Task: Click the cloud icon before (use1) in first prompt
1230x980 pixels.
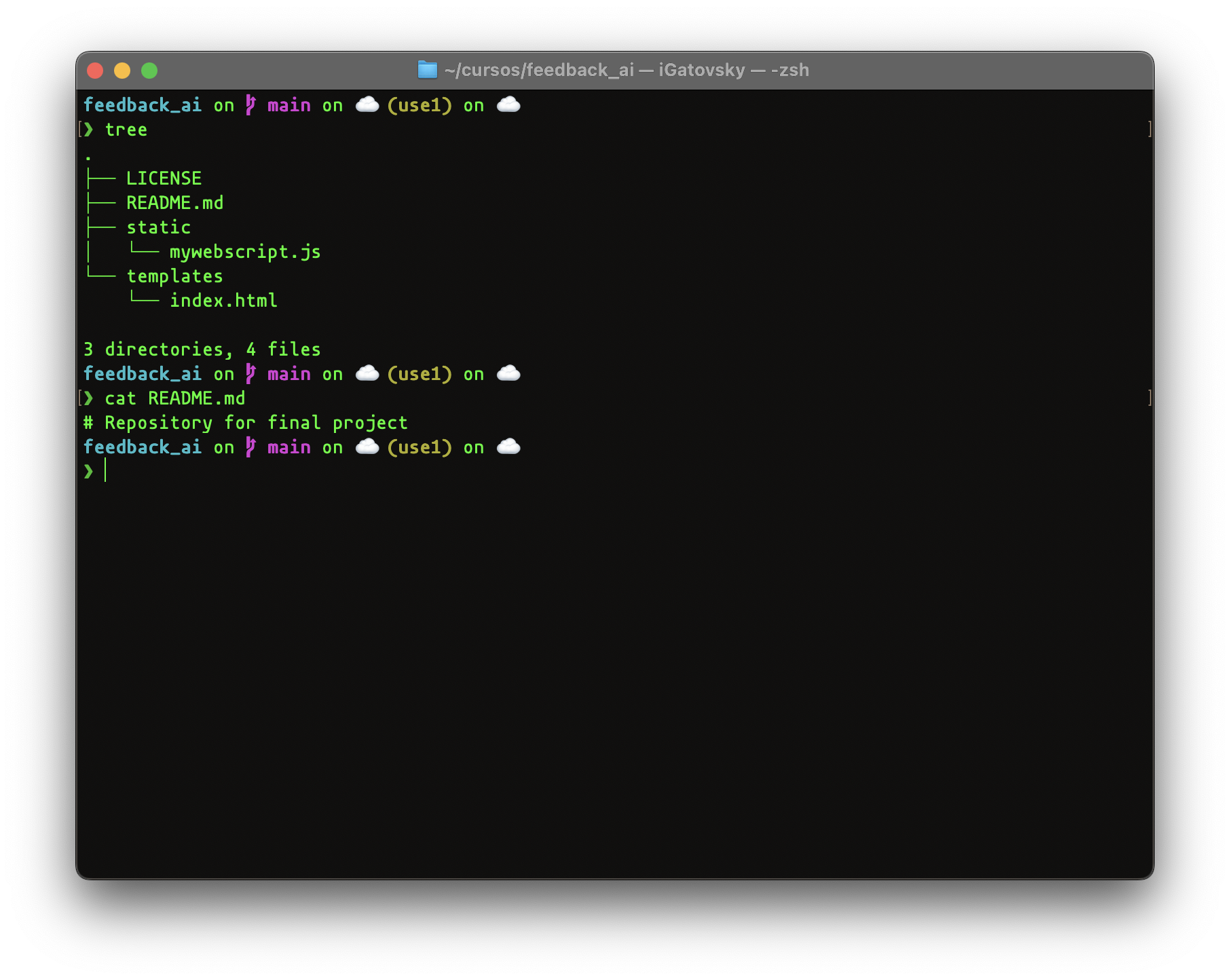Action: pyautogui.click(x=367, y=105)
